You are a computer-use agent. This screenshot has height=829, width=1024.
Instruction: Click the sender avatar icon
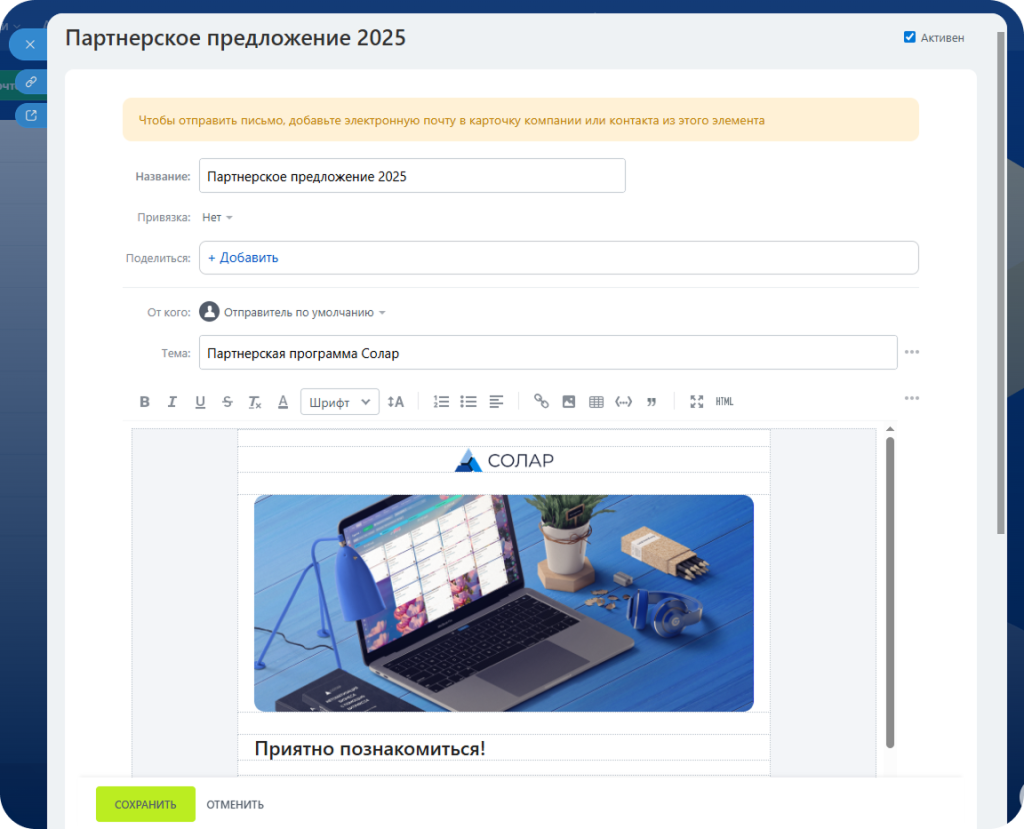(209, 312)
